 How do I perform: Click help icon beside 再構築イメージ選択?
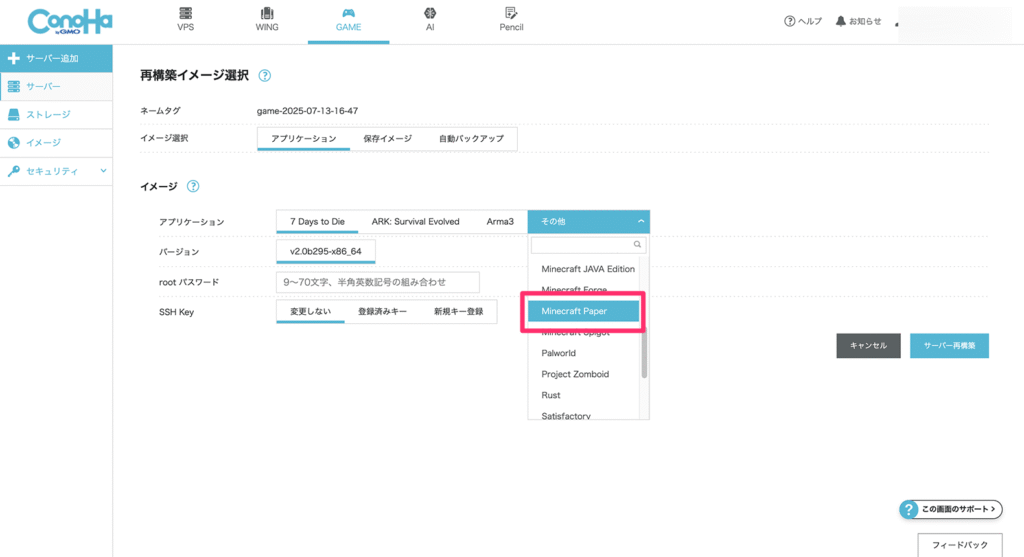pyautogui.click(x=264, y=76)
